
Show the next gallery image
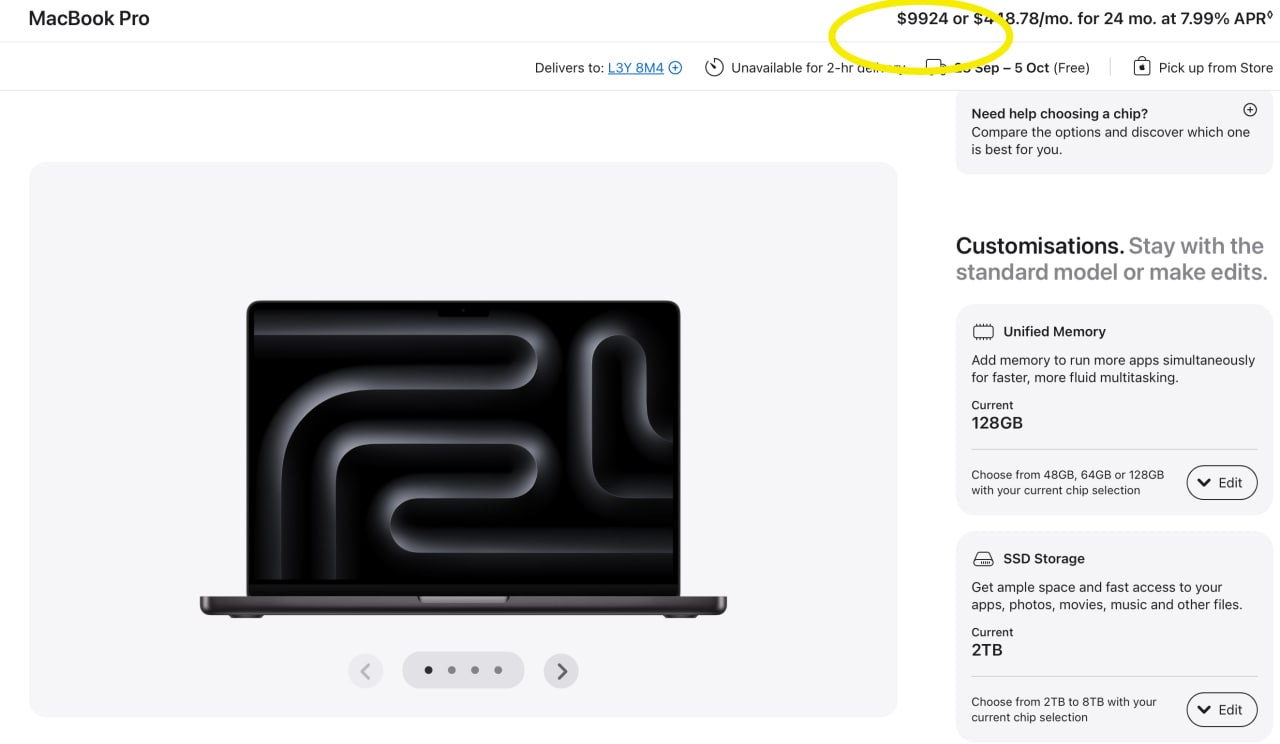coord(561,671)
